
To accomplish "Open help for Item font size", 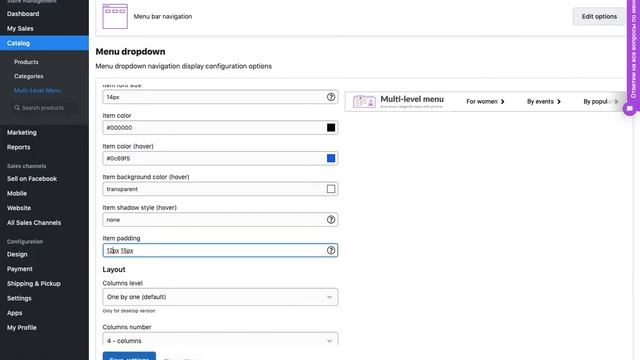I will [331, 97].
